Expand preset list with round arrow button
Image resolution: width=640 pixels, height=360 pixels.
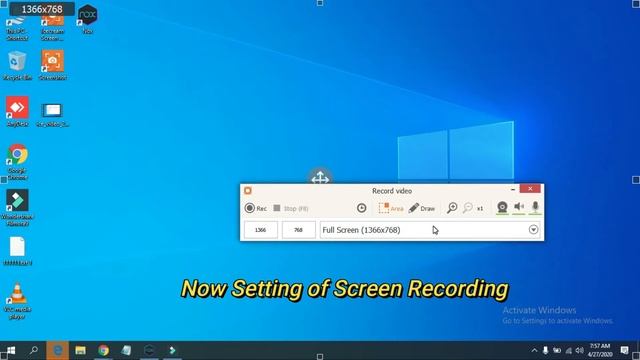pyautogui.click(x=533, y=229)
